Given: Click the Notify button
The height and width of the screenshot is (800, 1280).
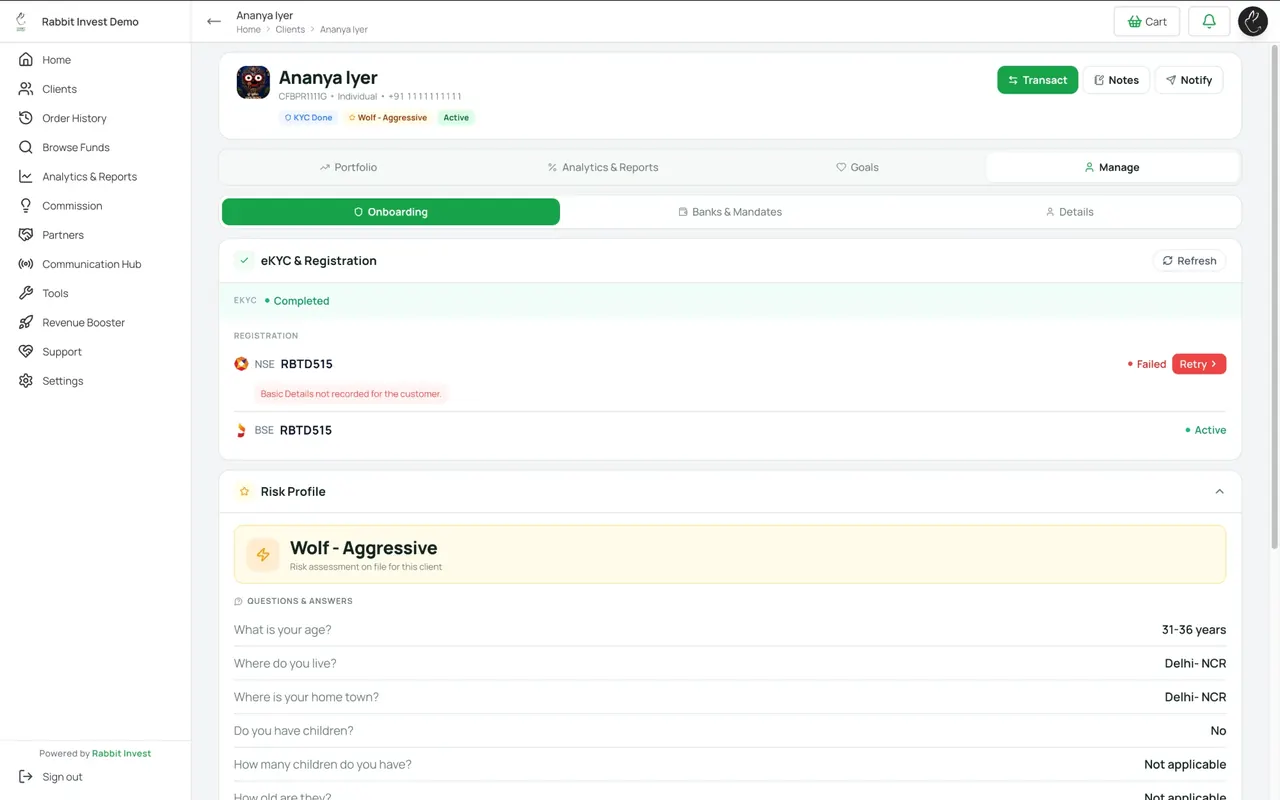Looking at the screenshot, I should (x=1188, y=80).
